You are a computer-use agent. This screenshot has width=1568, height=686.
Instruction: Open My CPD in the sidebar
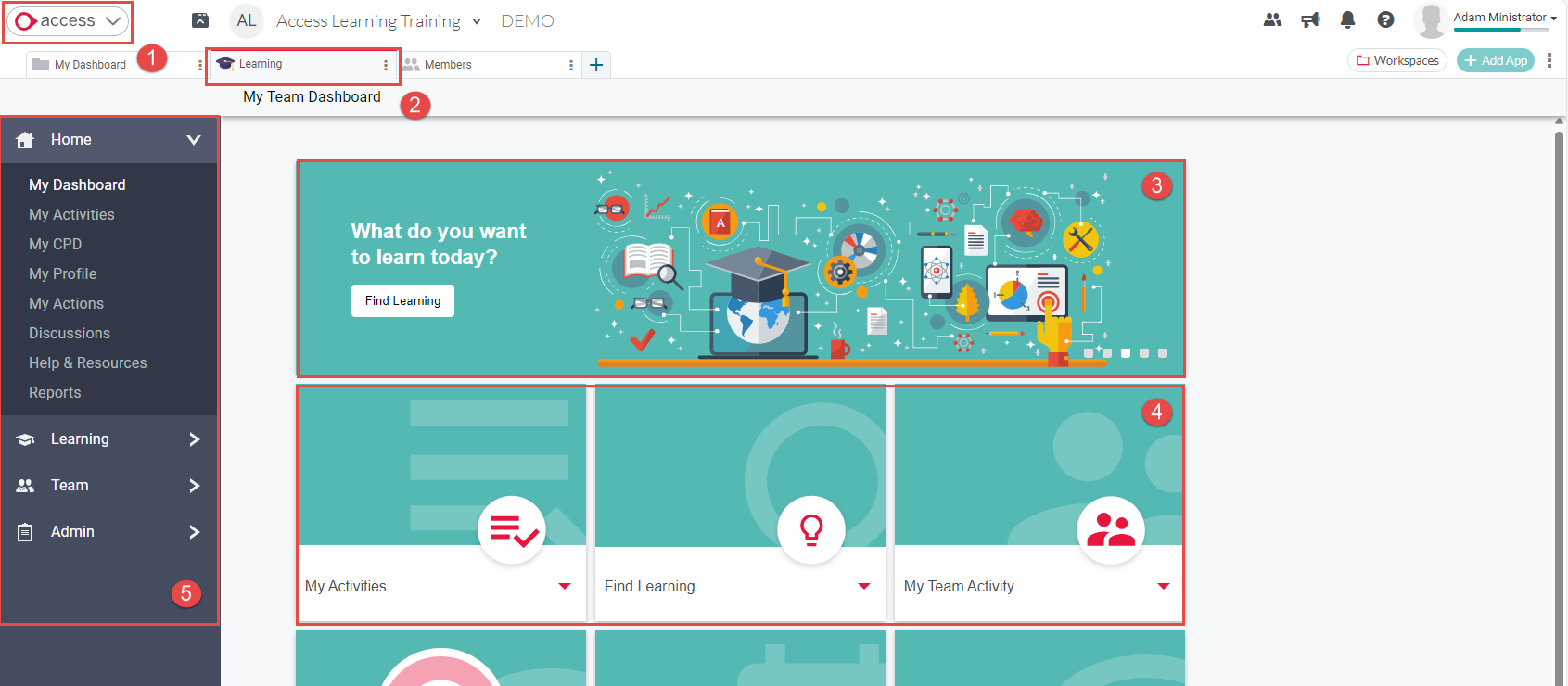pos(56,244)
